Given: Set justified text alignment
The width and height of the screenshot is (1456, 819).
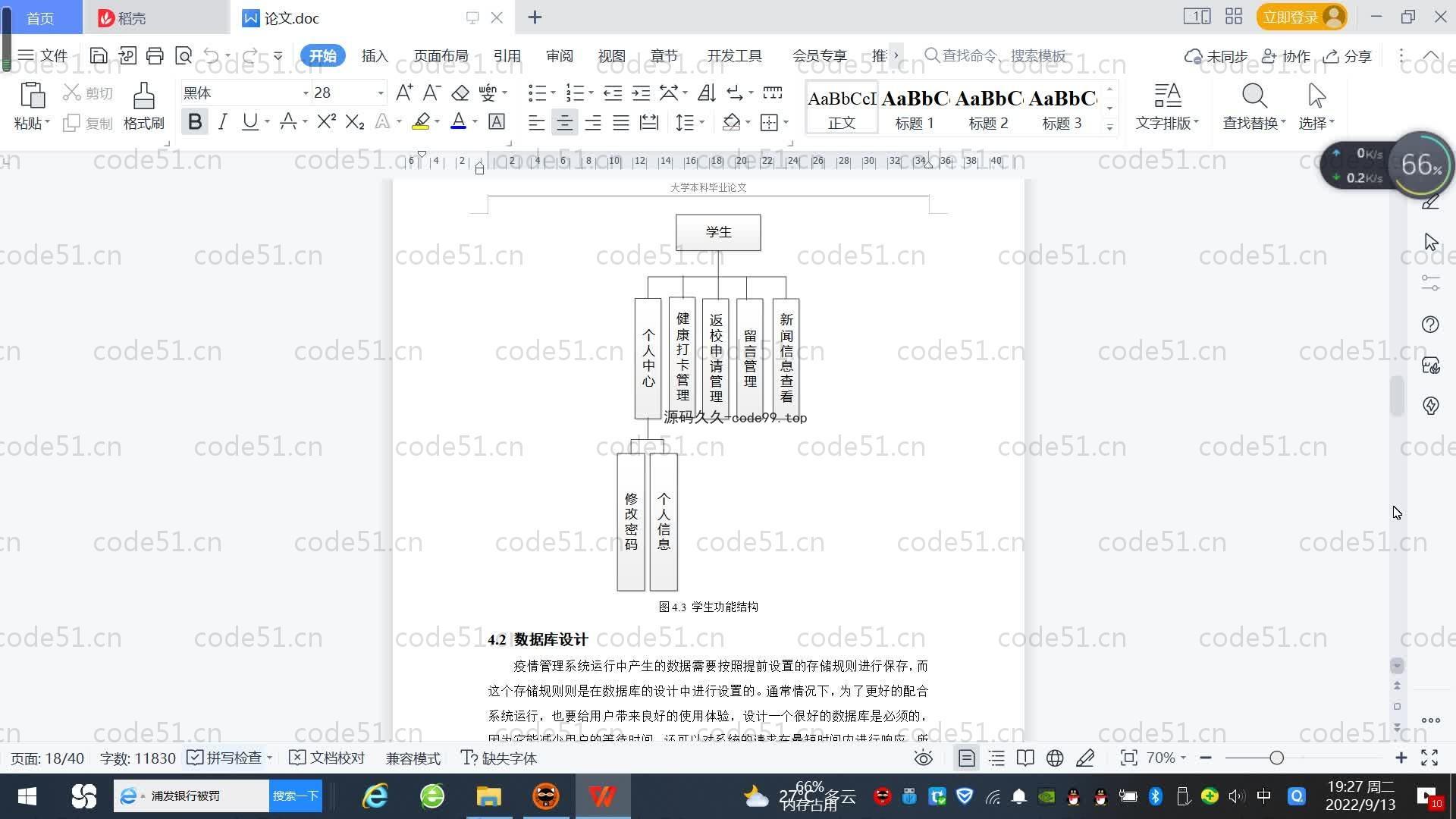Looking at the screenshot, I should point(621,121).
